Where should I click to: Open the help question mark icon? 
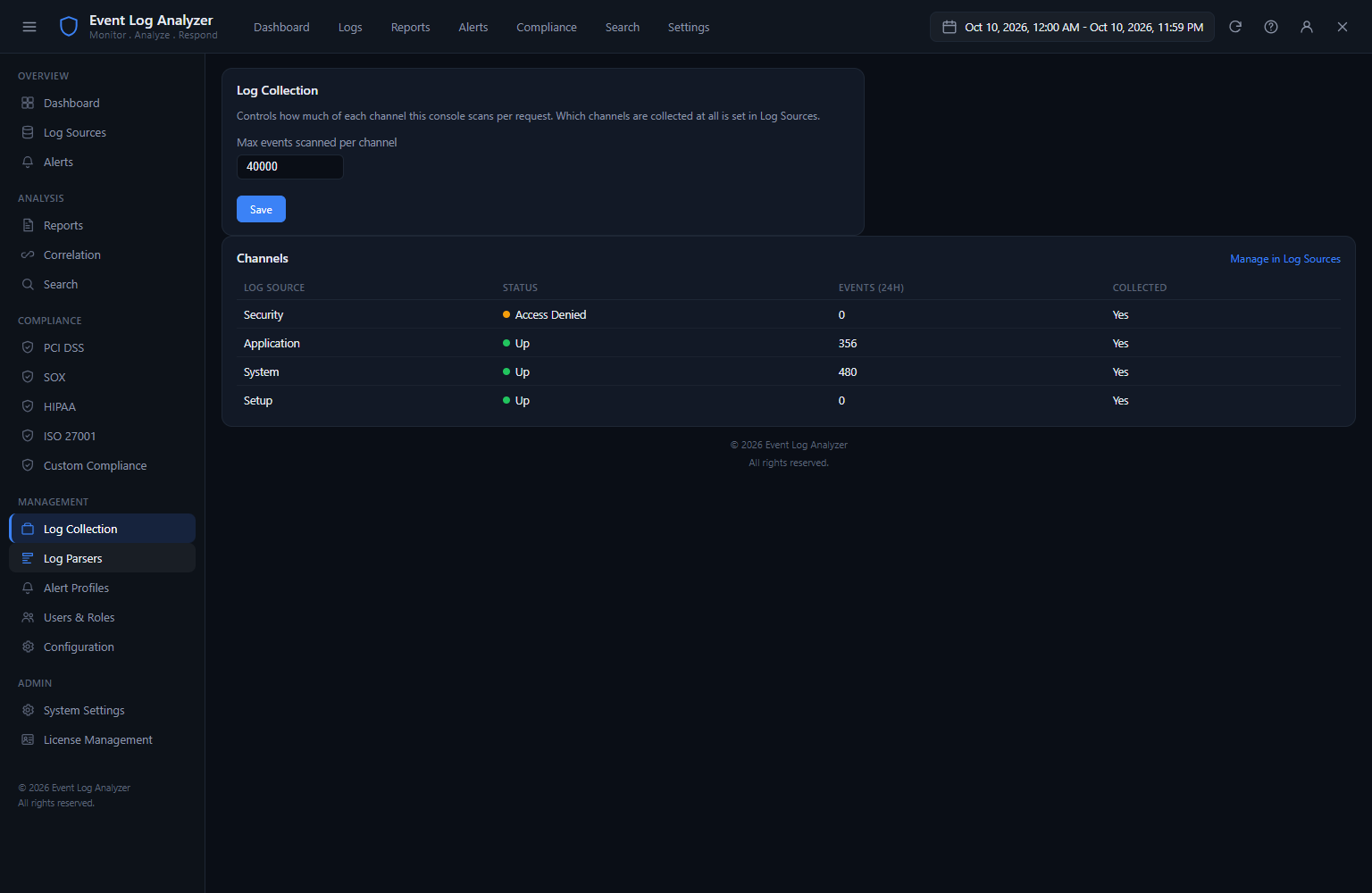pyautogui.click(x=1271, y=27)
